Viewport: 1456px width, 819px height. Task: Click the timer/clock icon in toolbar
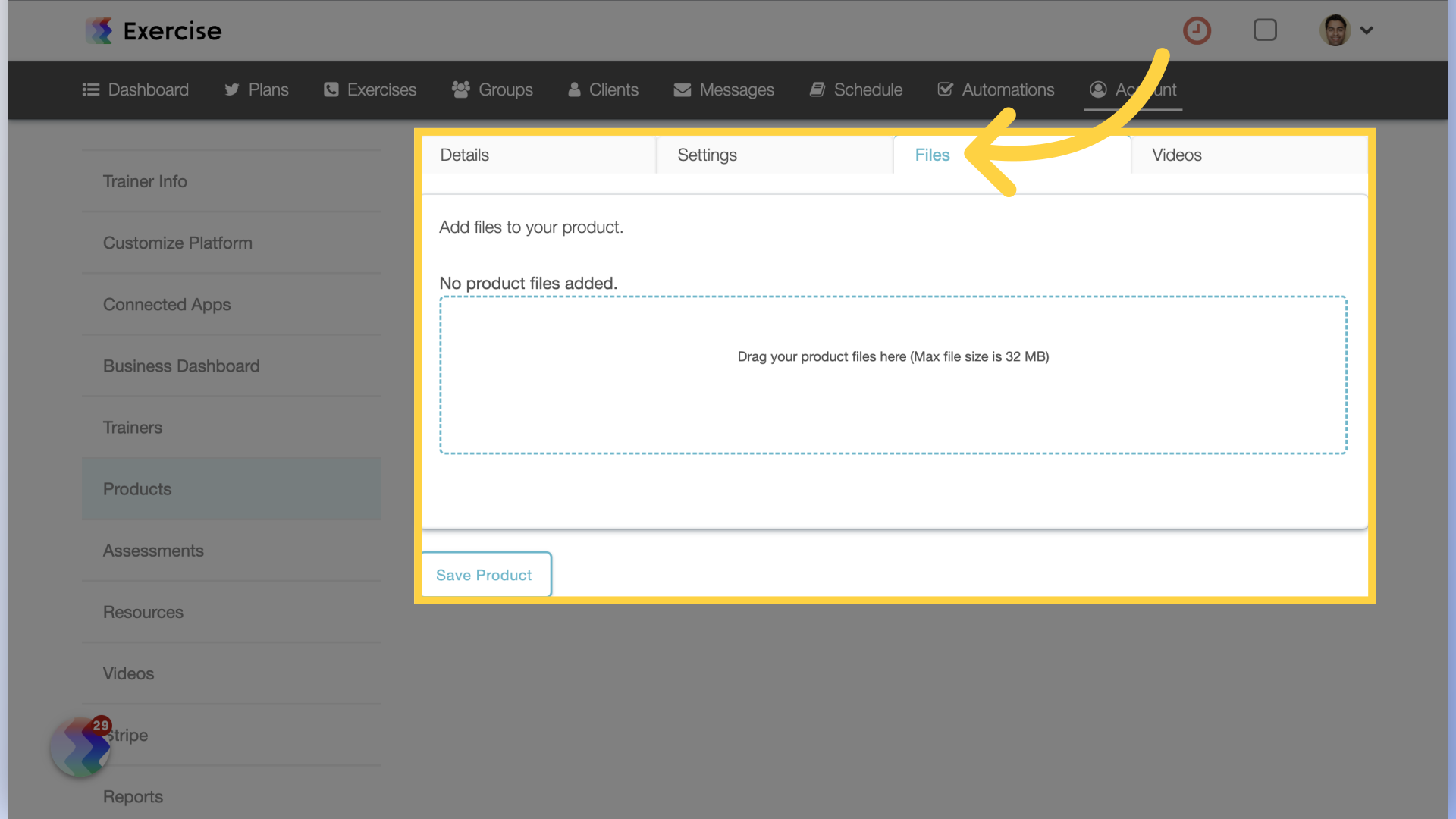(1198, 29)
